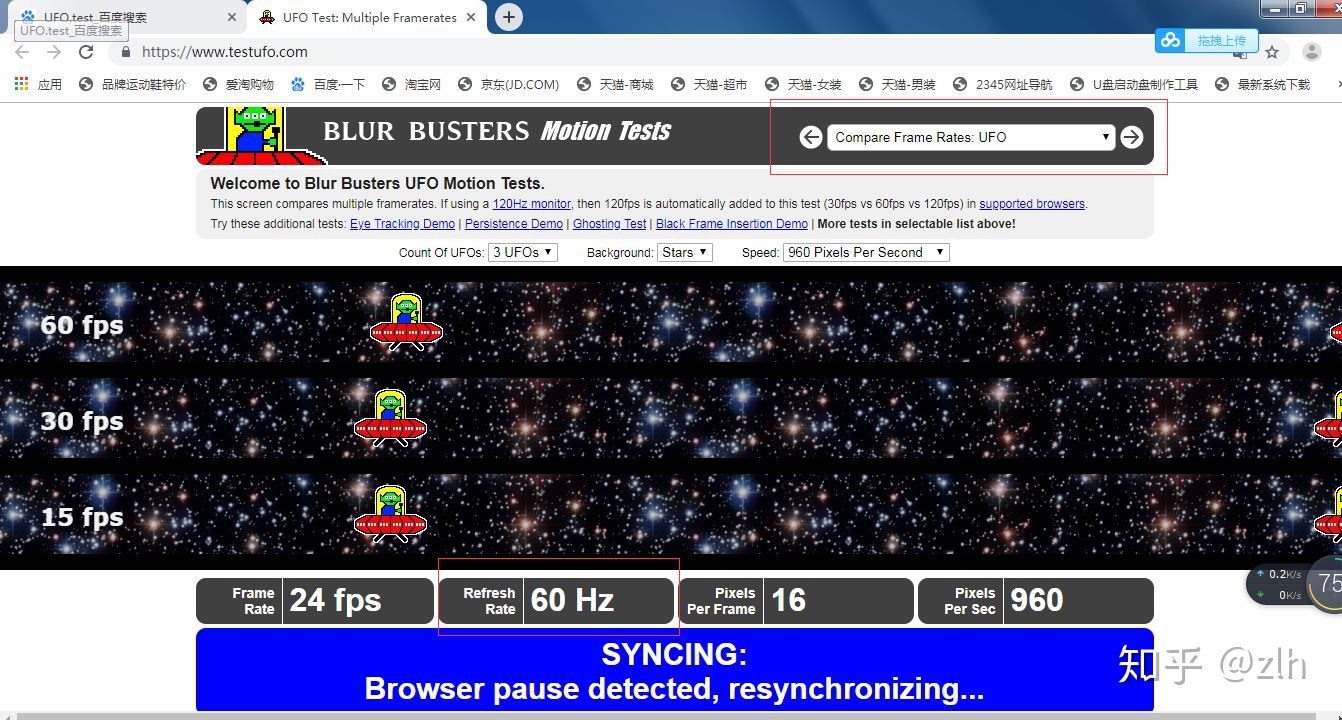Switch to the UFO.test 百度搜索 tab
The width and height of the screenshot is (1342, 720).
pos(126,17)
